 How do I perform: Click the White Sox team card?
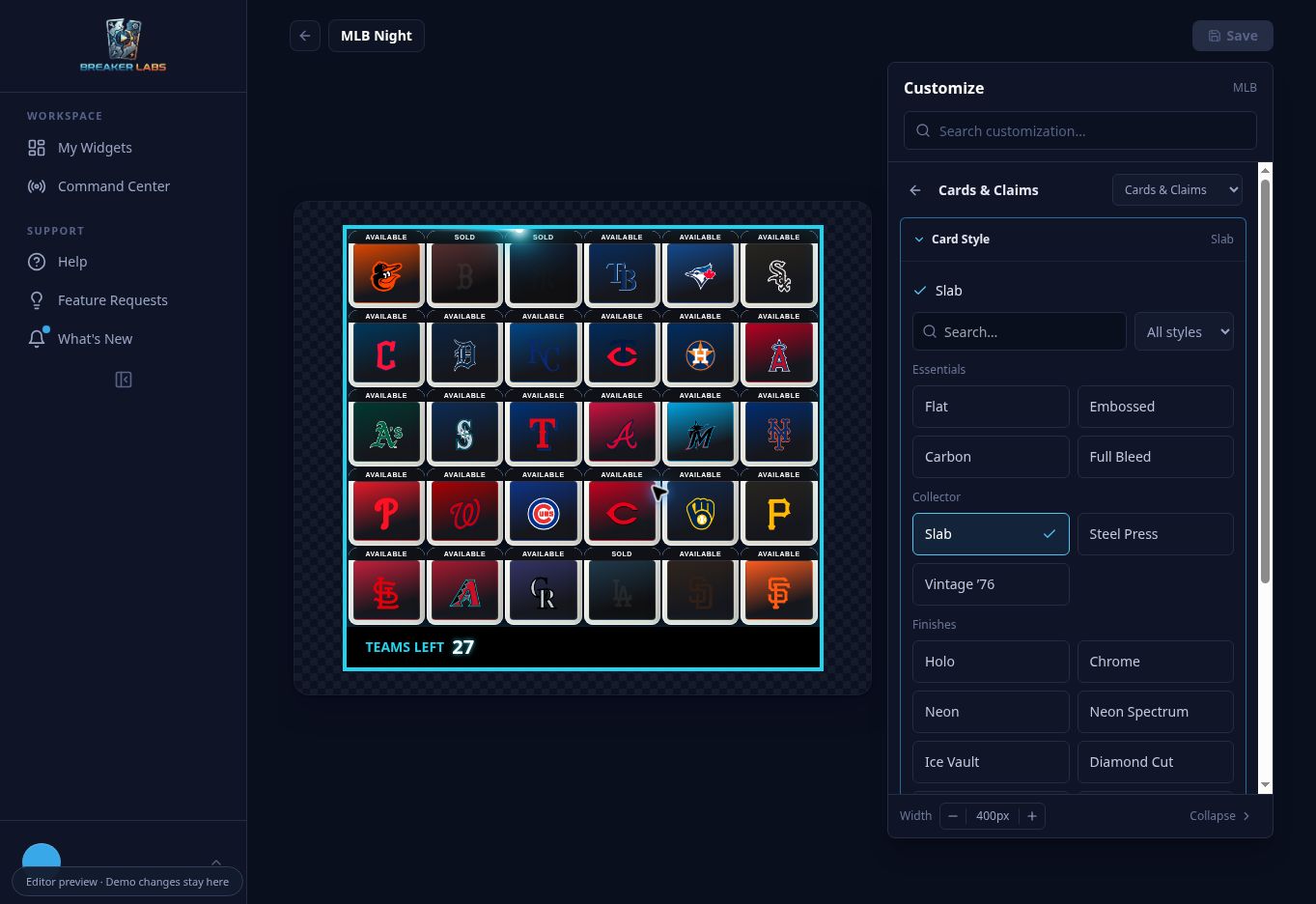(x=778, y=268)
